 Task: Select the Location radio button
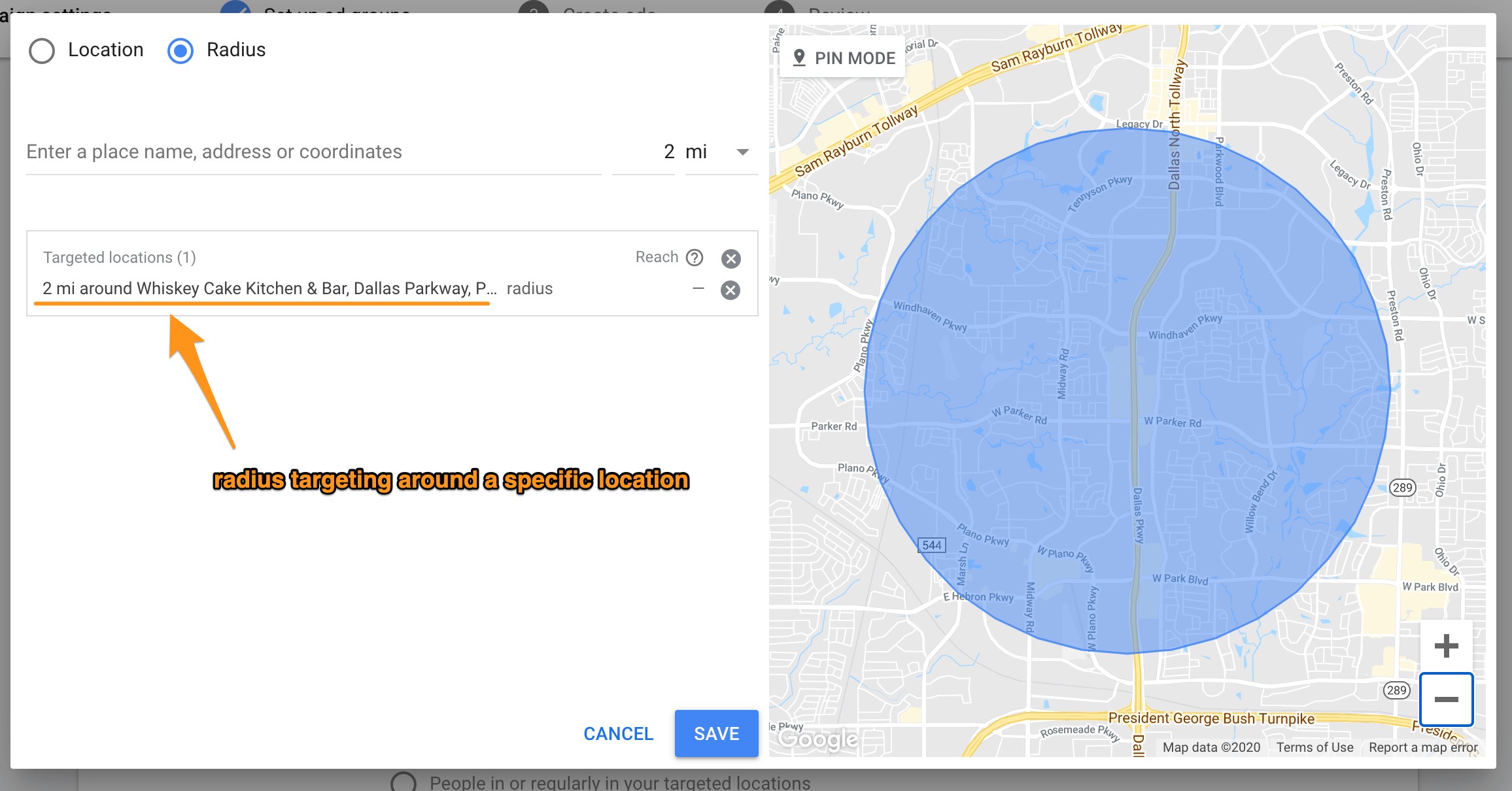(41, 49)
